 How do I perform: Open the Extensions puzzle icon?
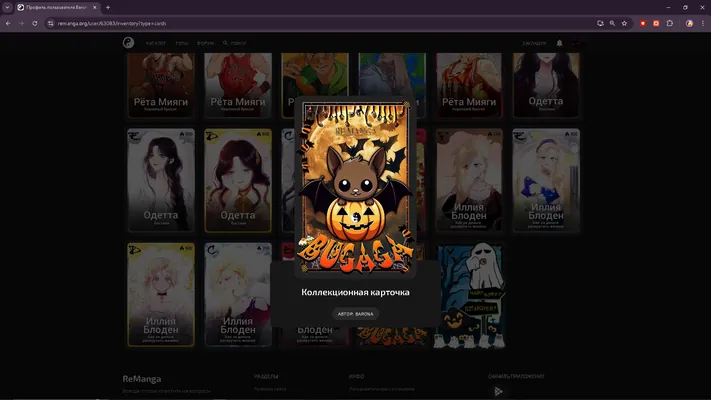point(670,23)
